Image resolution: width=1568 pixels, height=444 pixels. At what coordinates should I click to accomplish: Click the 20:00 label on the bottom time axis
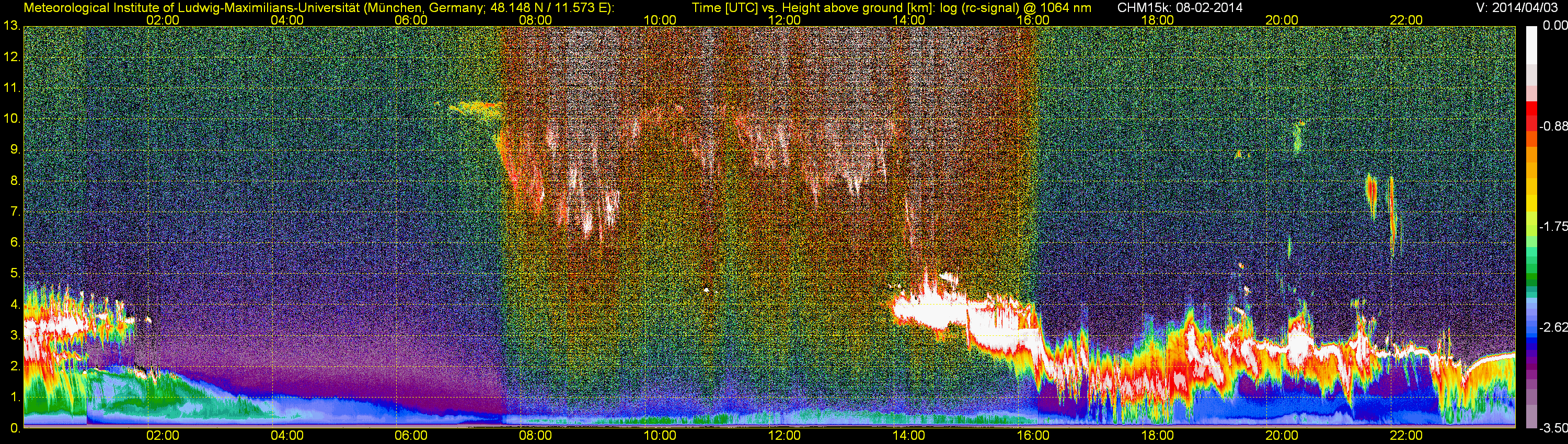[1282, 436]
